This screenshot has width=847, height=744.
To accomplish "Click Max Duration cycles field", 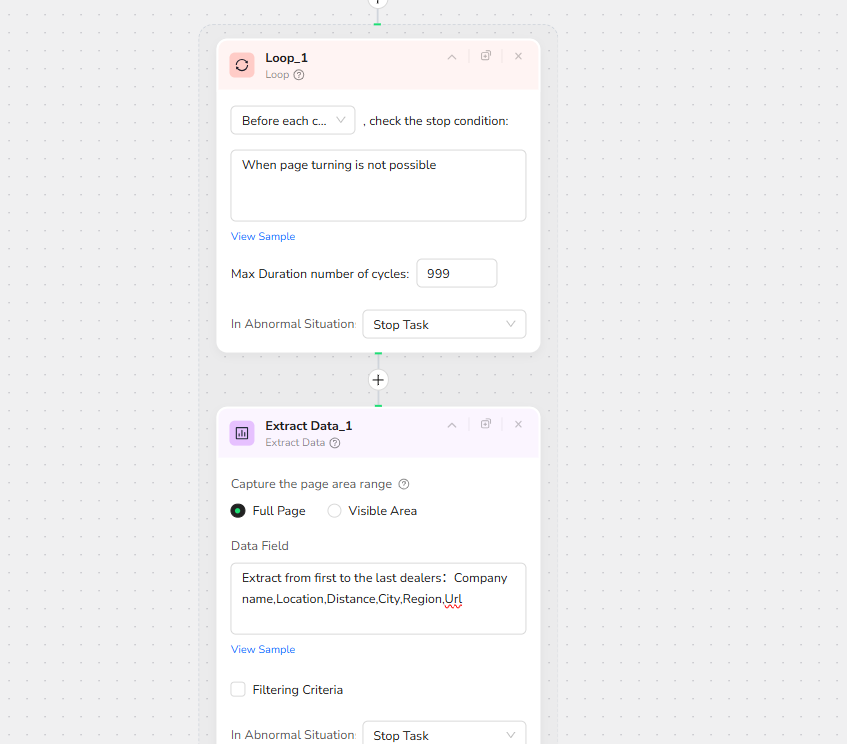I will (456, 274).
